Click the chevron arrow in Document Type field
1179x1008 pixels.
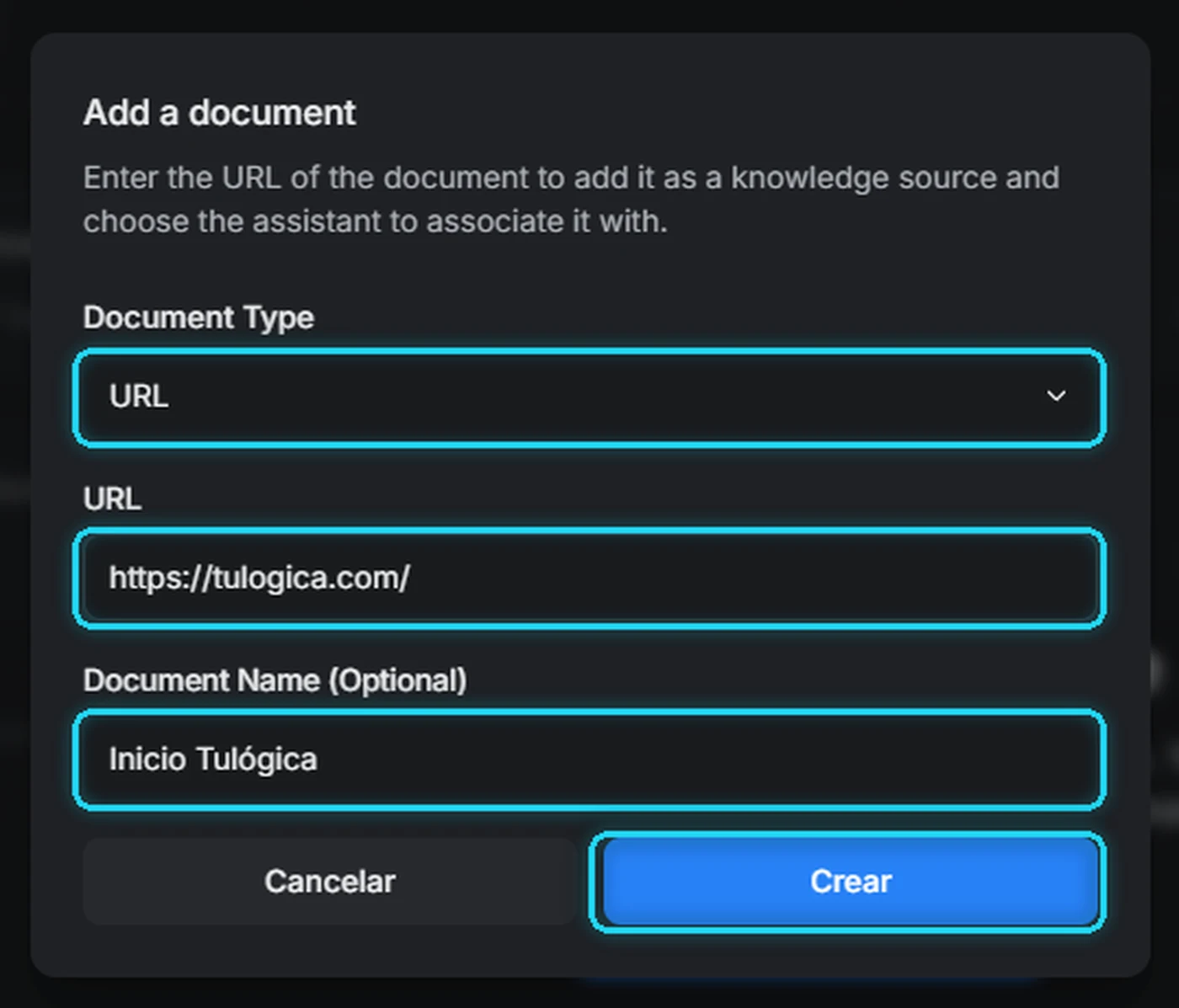[x=1056, y=396]
